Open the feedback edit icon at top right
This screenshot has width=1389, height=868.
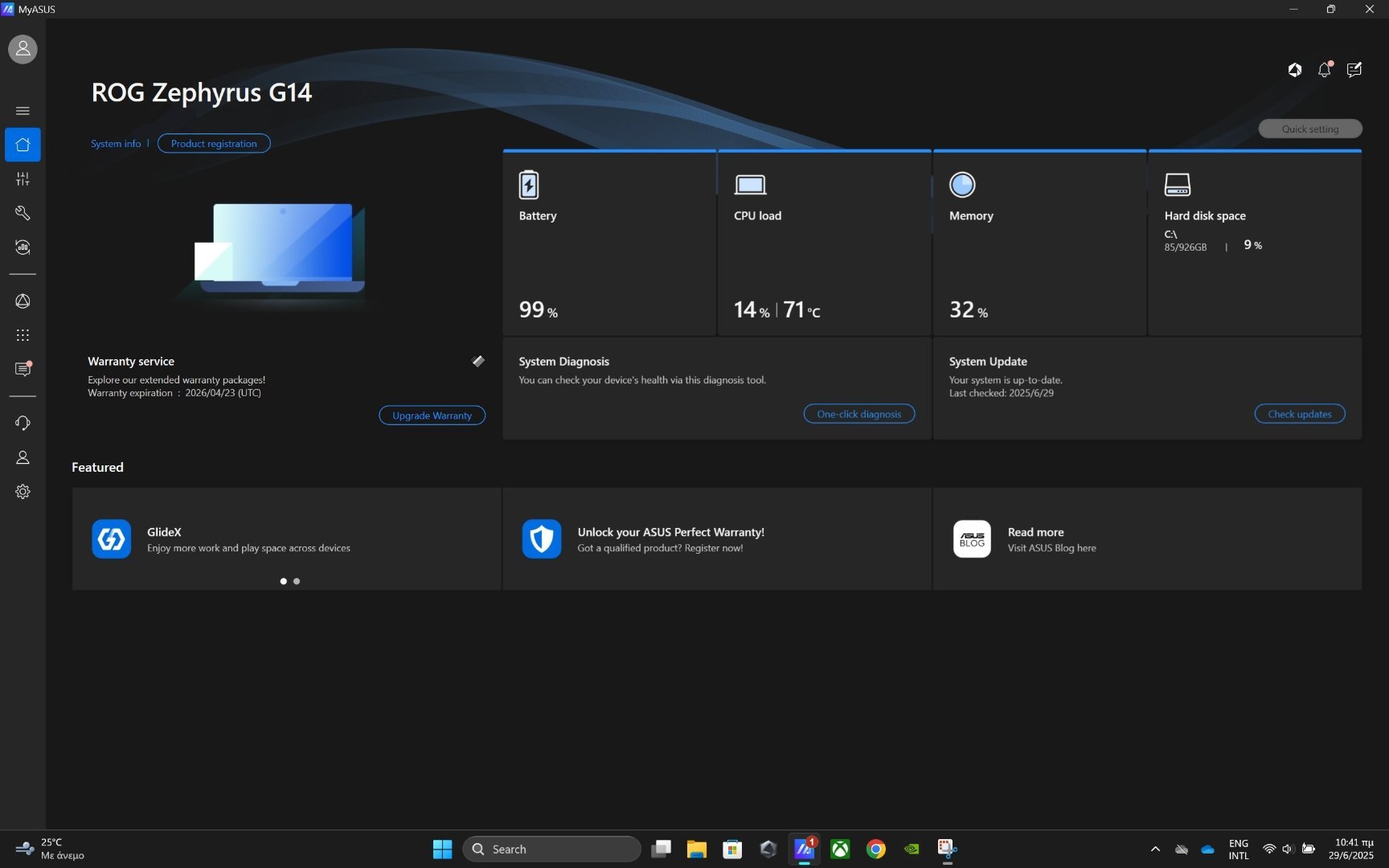pos(1354,70)
